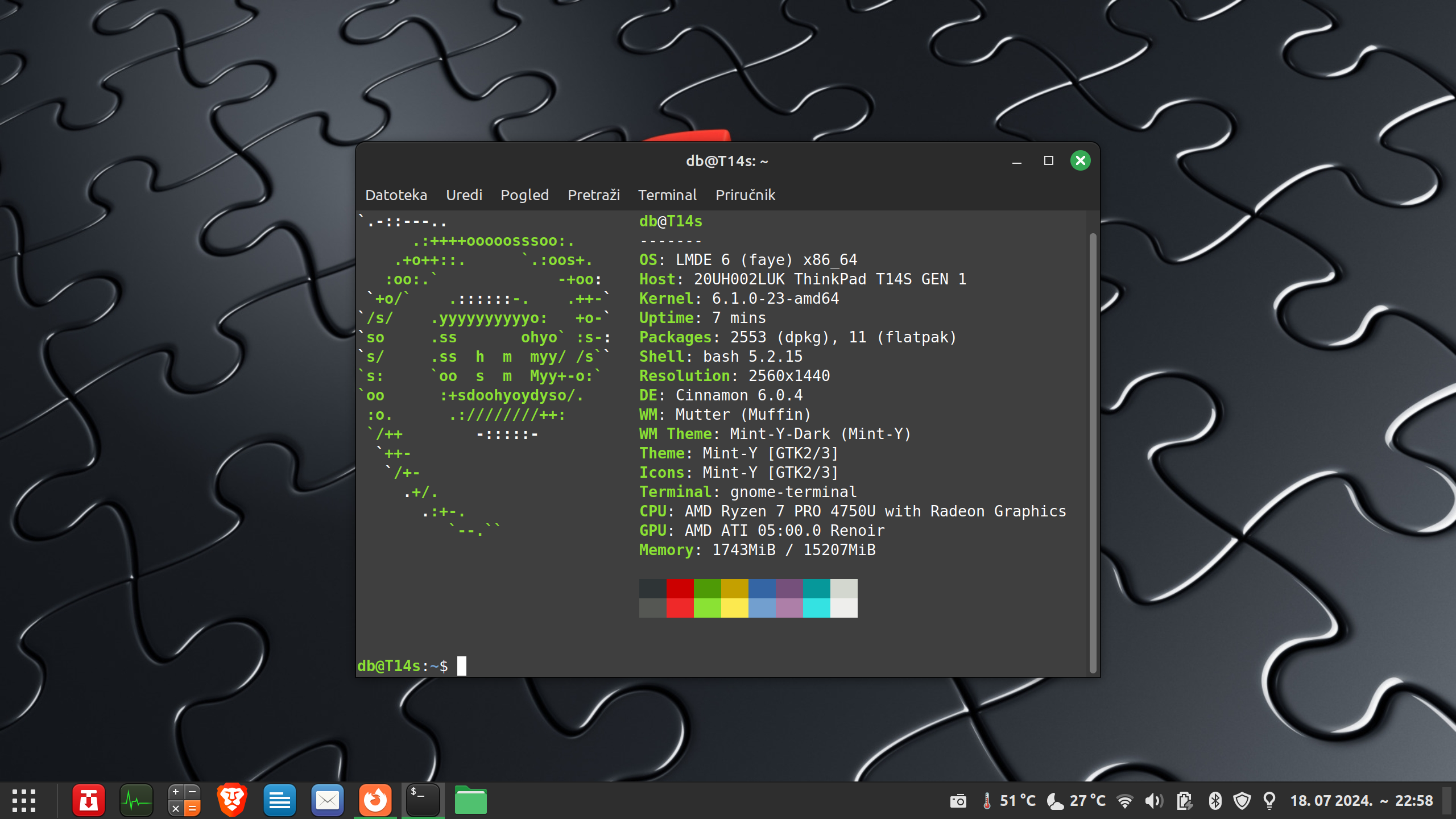
Task: Open the weather applet showing 27 °C
Action: tap(1076, 801)
